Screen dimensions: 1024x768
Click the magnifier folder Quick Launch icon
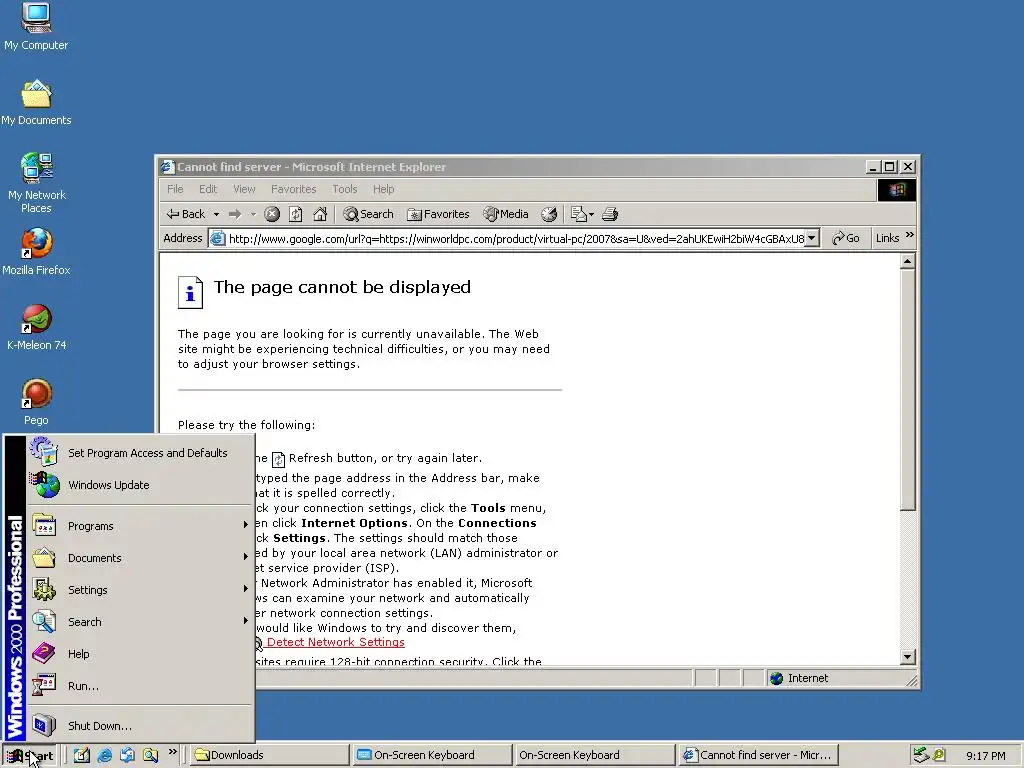point(150,756)
